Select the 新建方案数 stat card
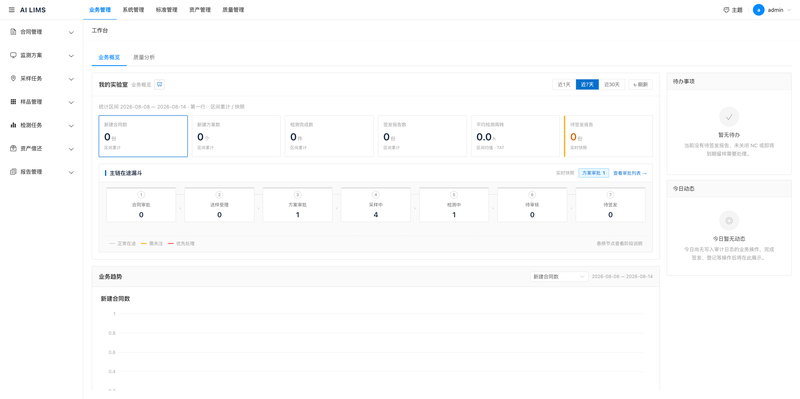The width and height of the screenshot is (800, 399). click(236, 136)
